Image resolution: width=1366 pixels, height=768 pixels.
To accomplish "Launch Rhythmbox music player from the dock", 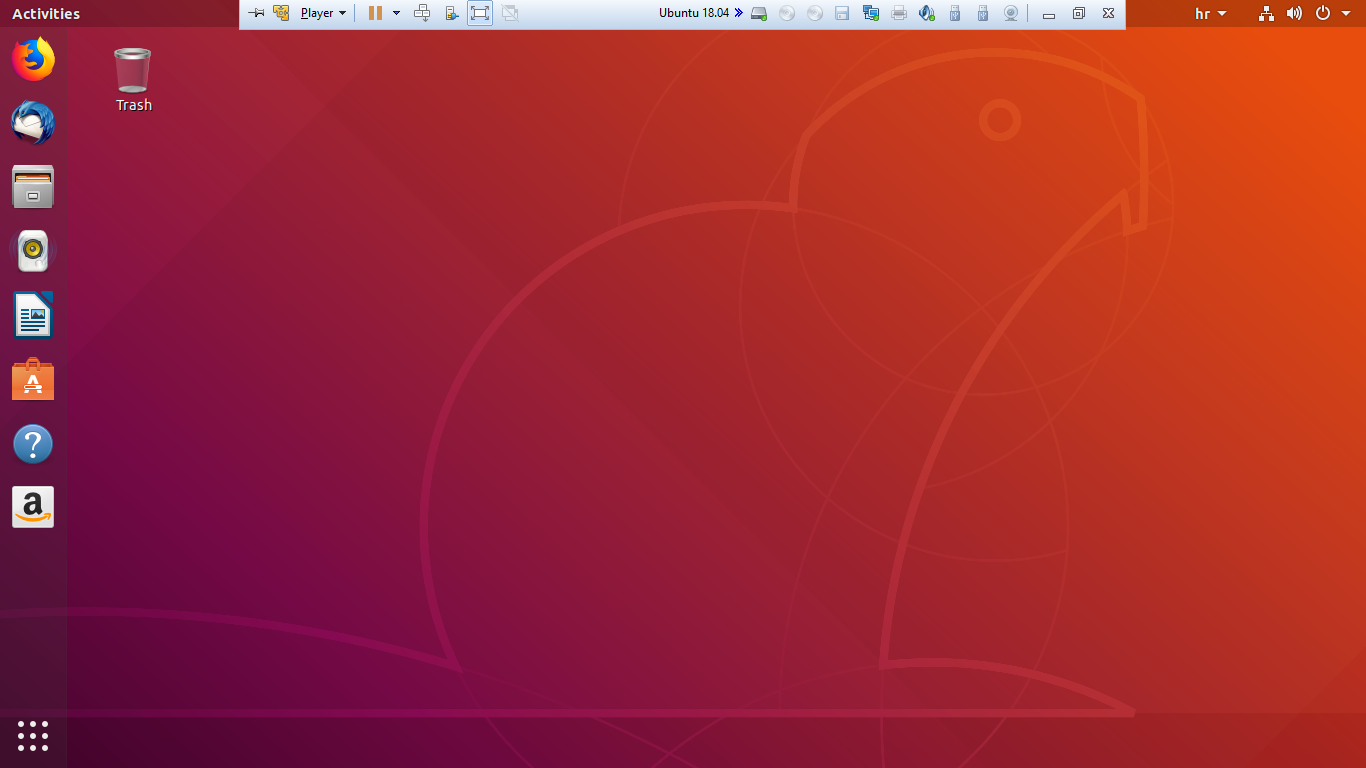I will pyautogui.click(x=33, y=251).
